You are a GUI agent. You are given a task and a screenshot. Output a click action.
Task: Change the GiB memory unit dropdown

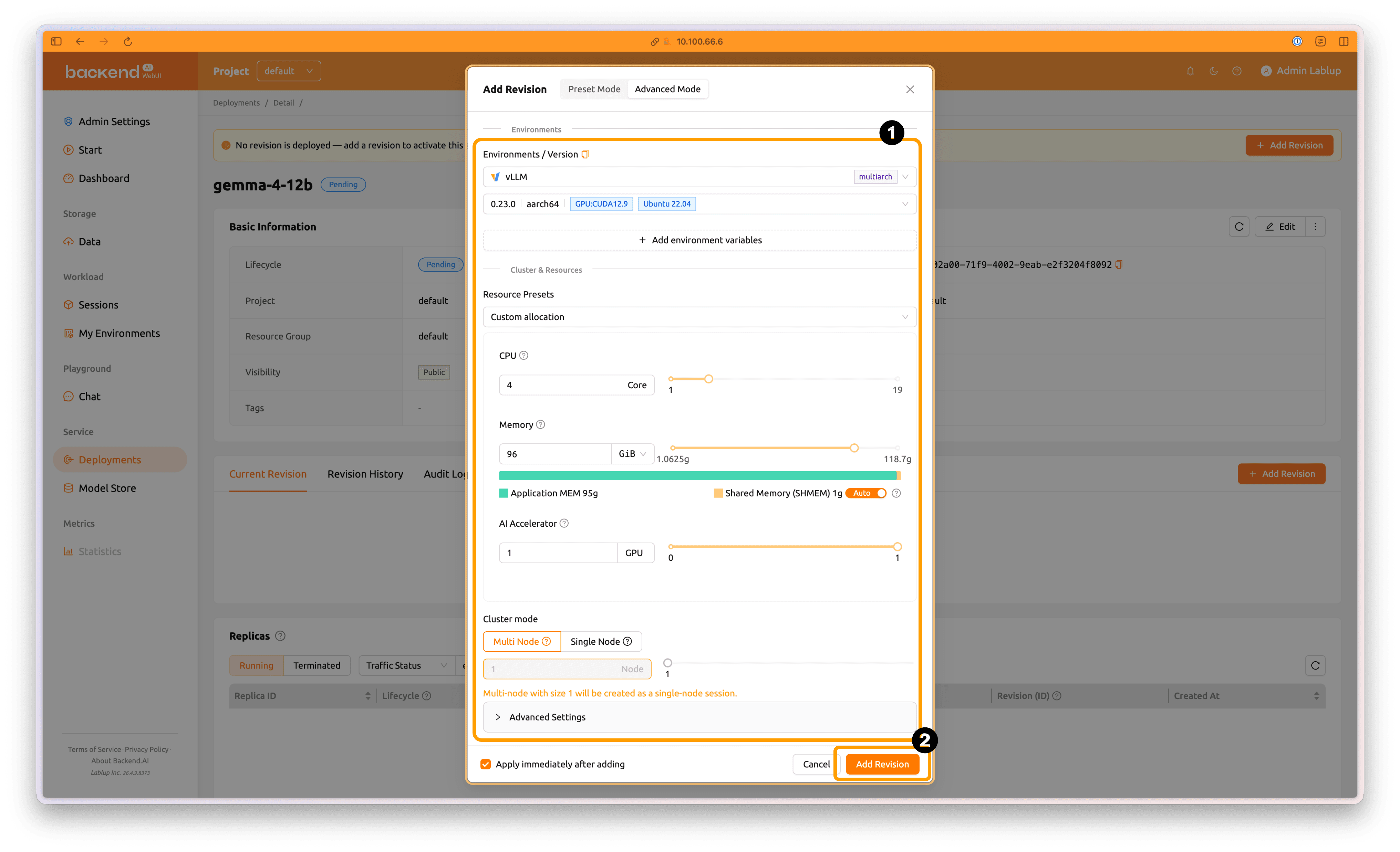click(x=632, y=454)
